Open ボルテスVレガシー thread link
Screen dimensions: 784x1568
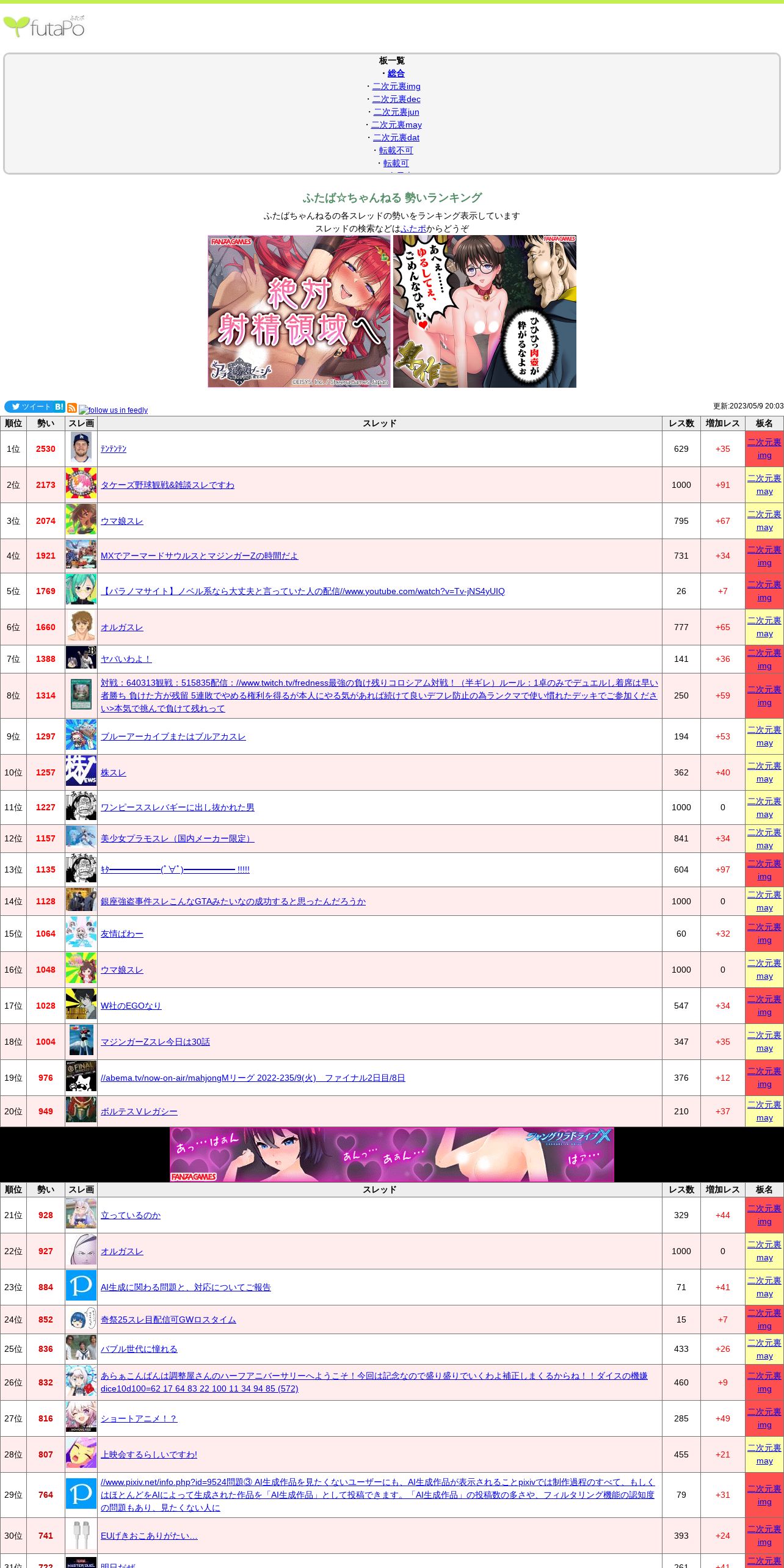(x=139, y=1111)
